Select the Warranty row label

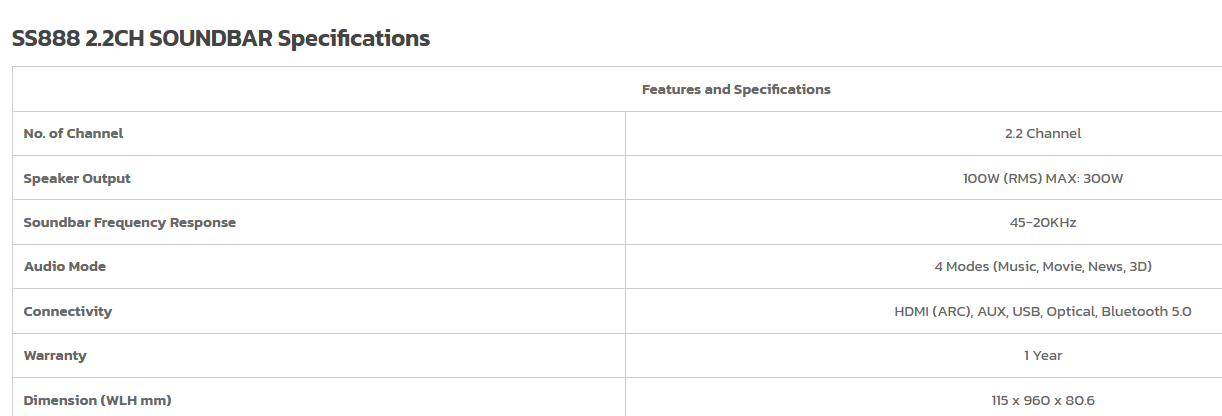(x=55, y=356)
